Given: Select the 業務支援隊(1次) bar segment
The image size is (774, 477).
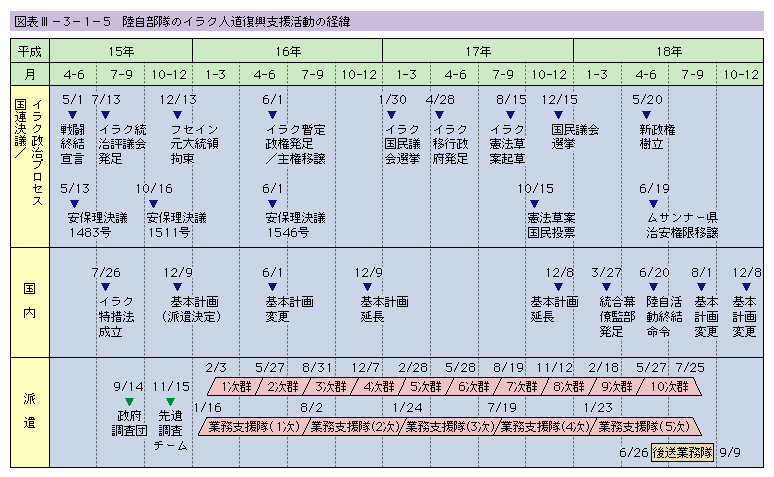Looking at the screenshot, I should tap(254, 426).
